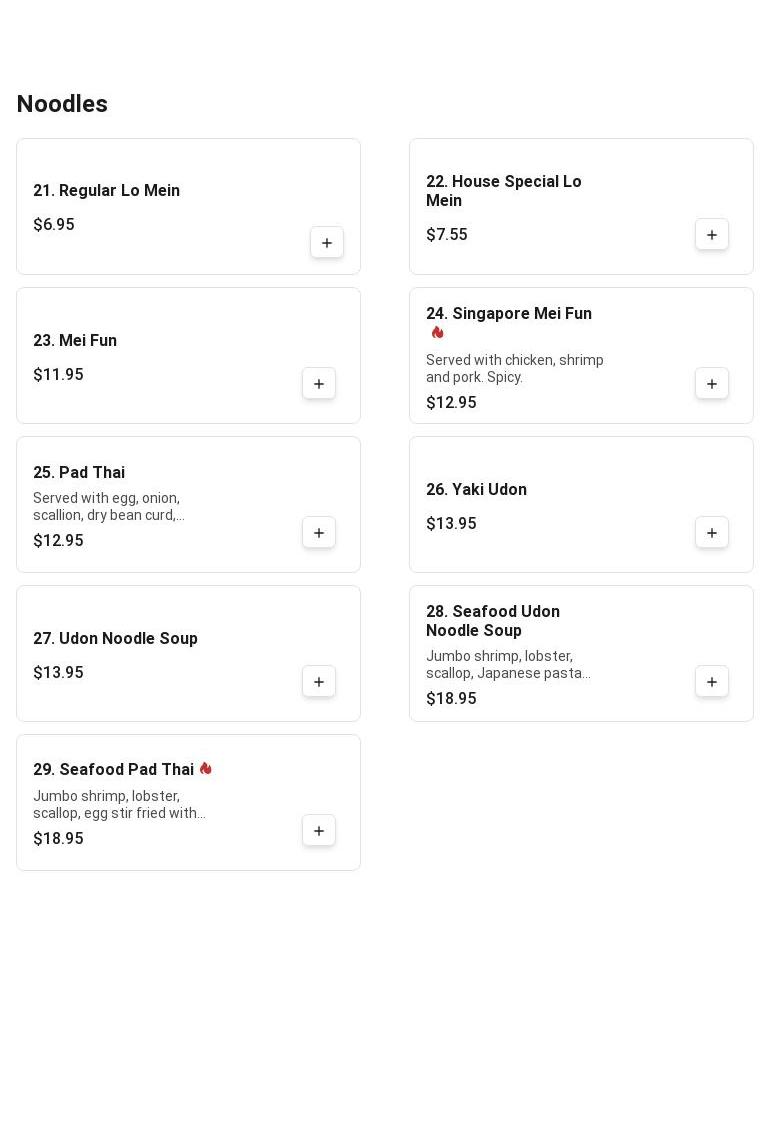Add Seafood Udon Noodle Soup to cart
770x1137 pixels.
pyautogui.click(x=712, y=682)
